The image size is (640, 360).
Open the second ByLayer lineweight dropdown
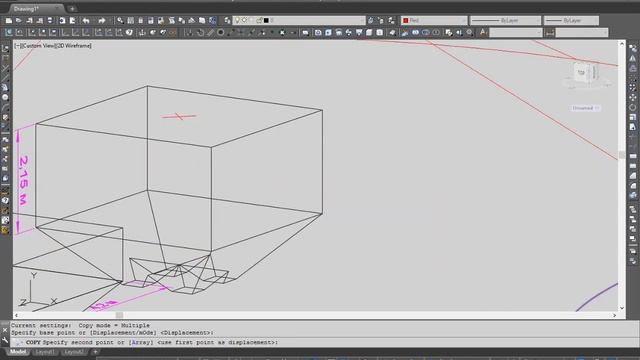pyautogui.click(x=595, y=20)
